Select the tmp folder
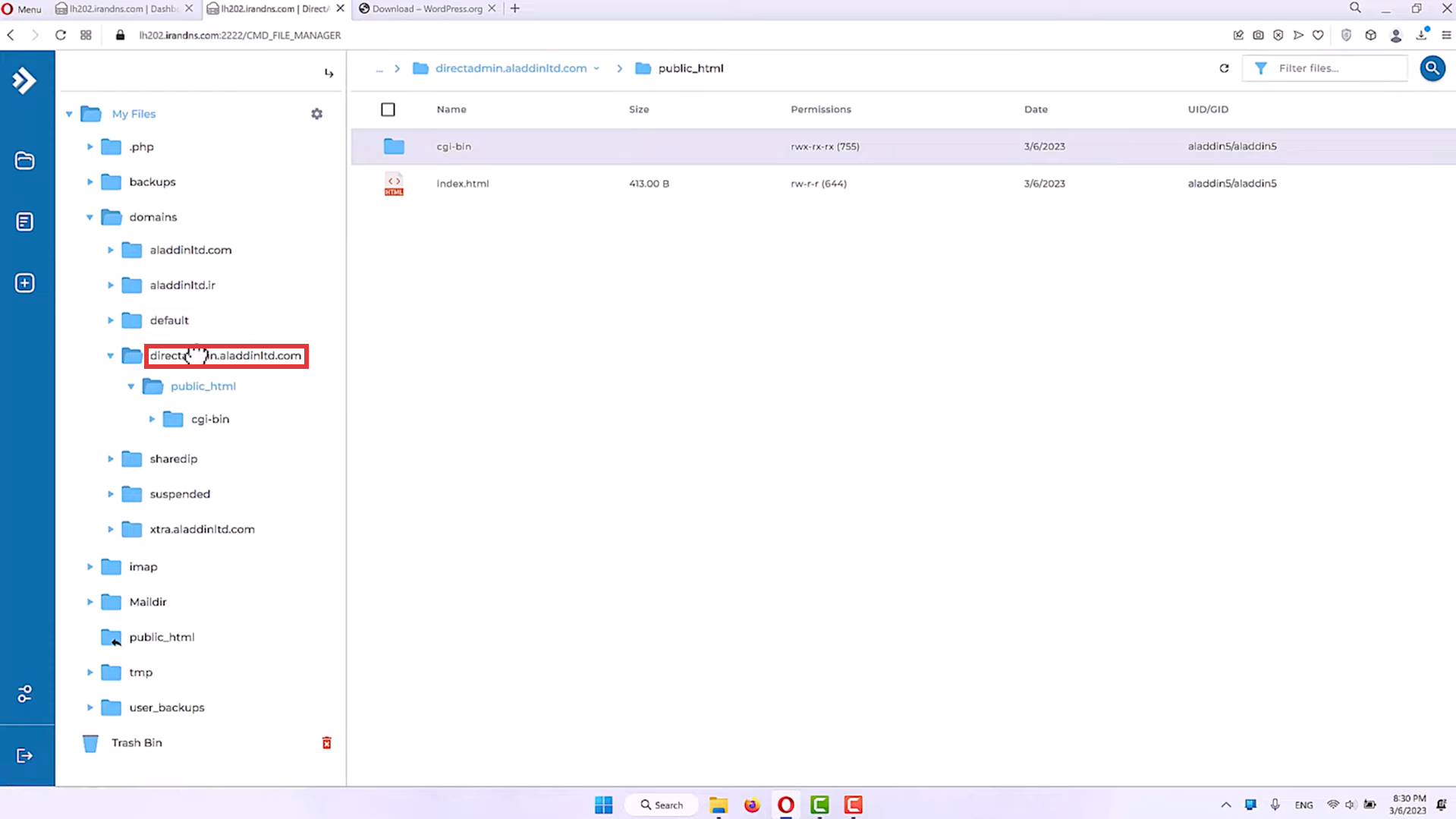 140,673
